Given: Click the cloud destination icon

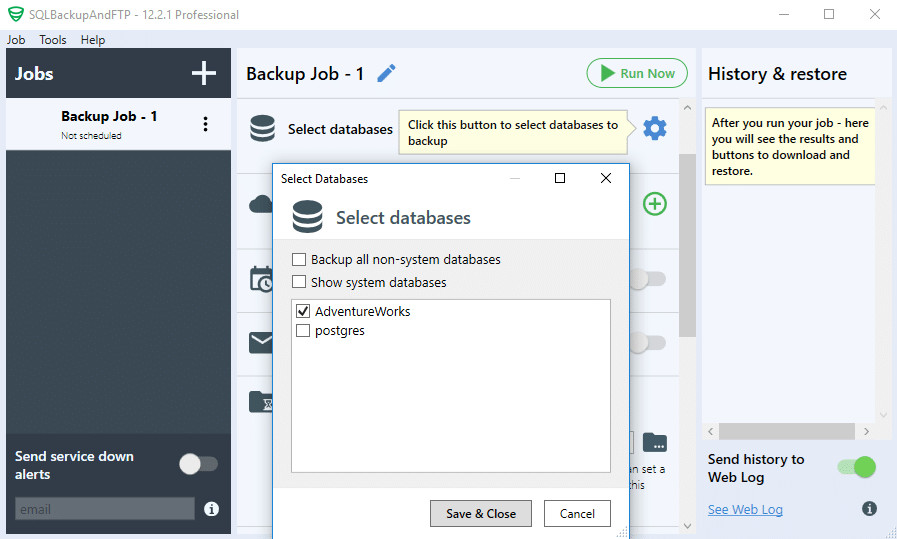Looking at the screenshot, I should pos(261,204).
